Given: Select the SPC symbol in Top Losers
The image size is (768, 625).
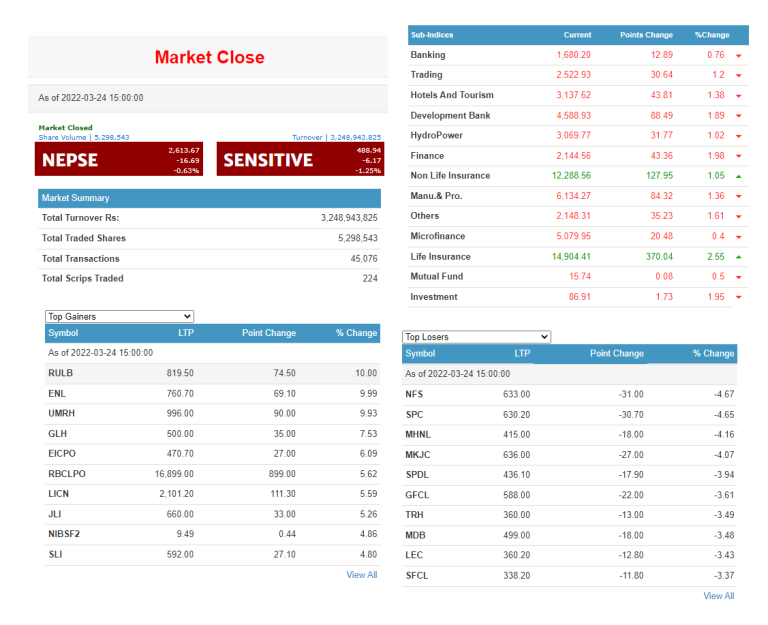Looking at the screenshot, I should (x=414, y=414).
